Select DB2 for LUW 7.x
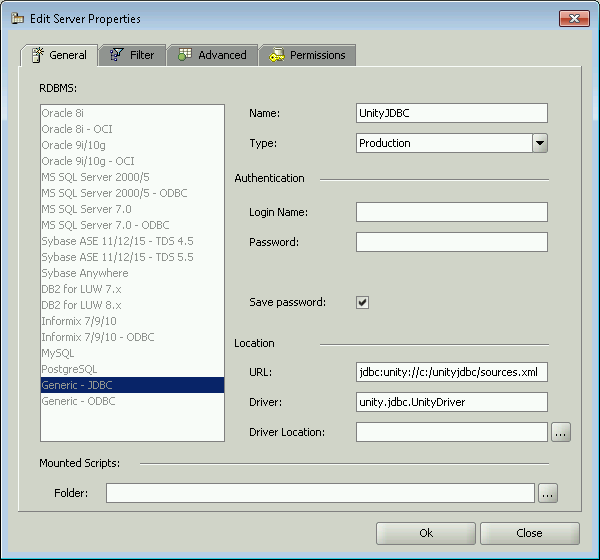The image size is (600, 560). pos(132,289)
